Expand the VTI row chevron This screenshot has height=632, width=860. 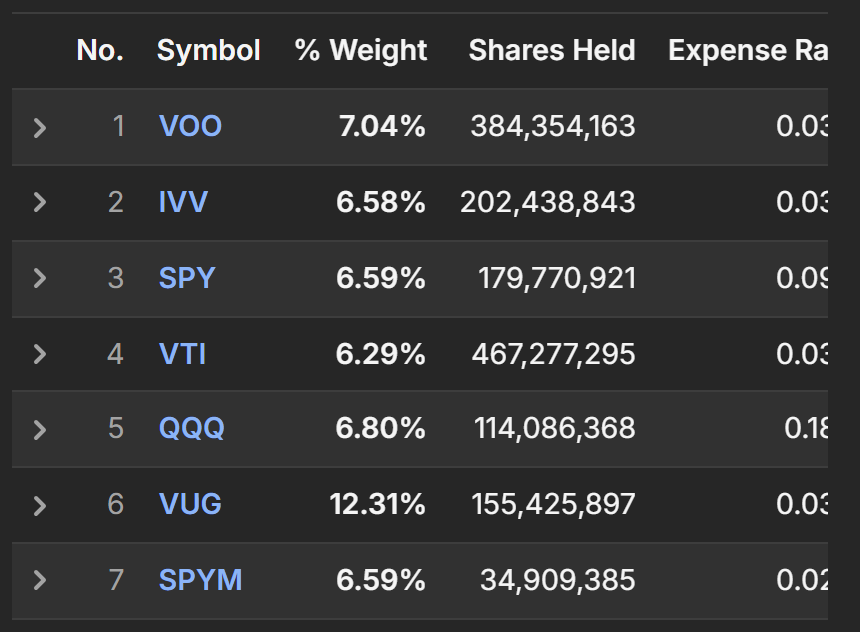coord(39,354)
